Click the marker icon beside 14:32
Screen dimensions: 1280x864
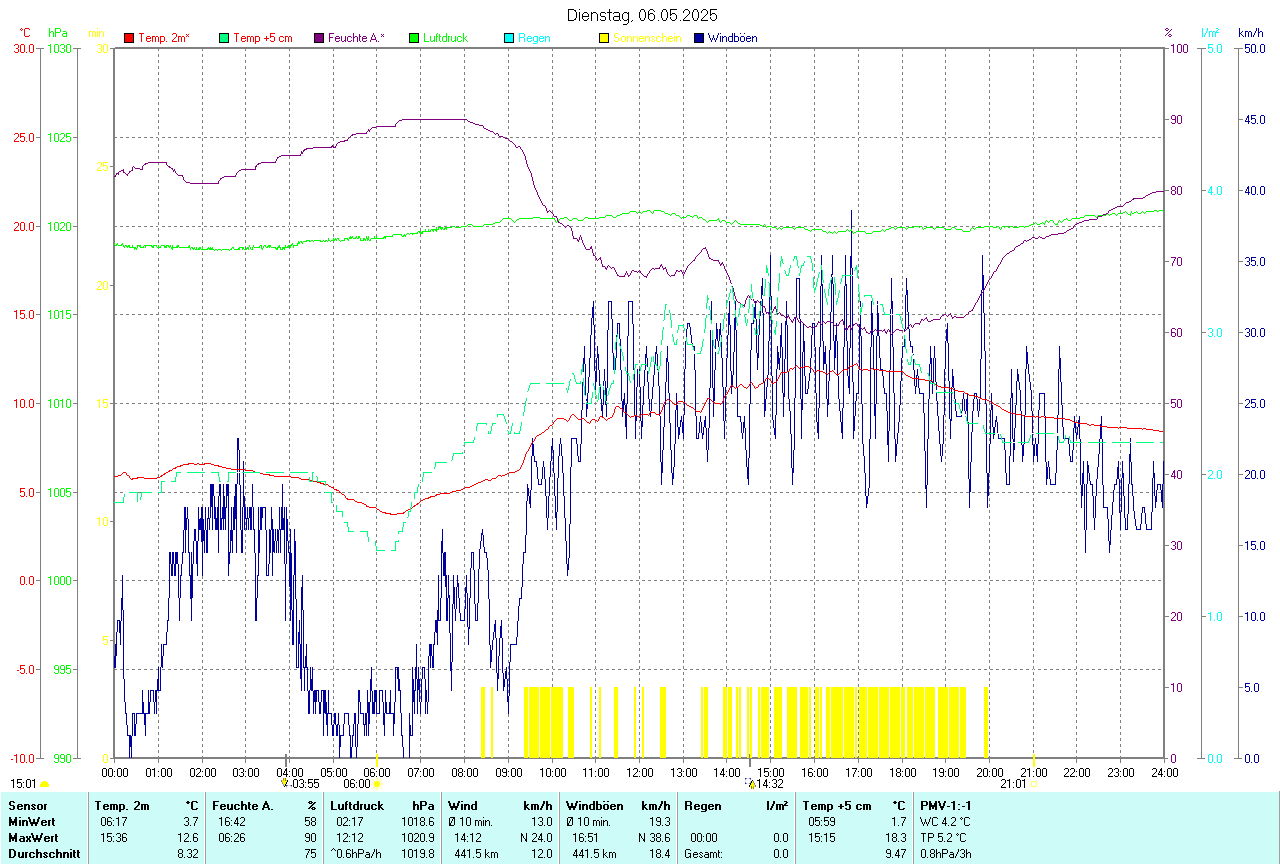pos(750,784)
